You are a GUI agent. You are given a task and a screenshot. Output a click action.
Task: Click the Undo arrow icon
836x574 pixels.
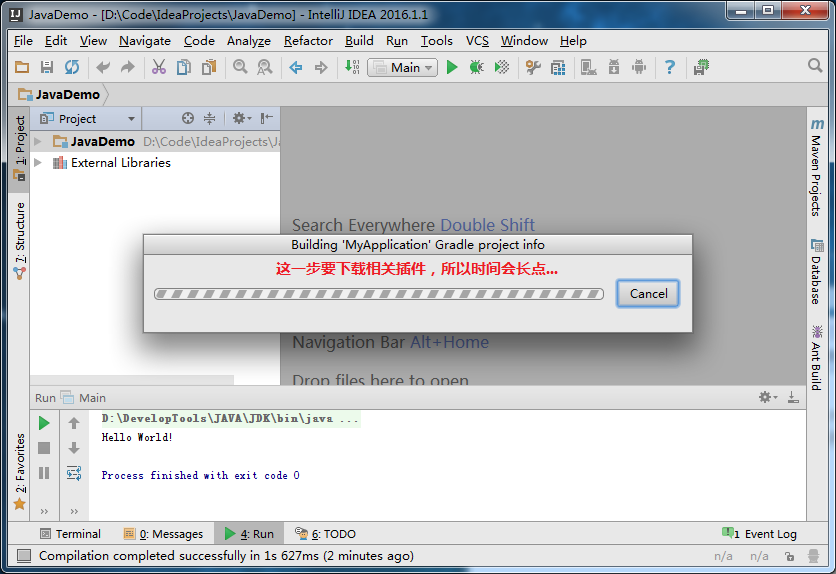pos(103,67)
